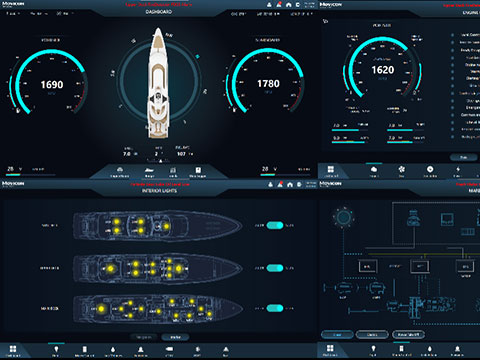Toggle large stern light on Main Deck plan
This screenshot has height=360, width=480.
(x=101, y=309)
